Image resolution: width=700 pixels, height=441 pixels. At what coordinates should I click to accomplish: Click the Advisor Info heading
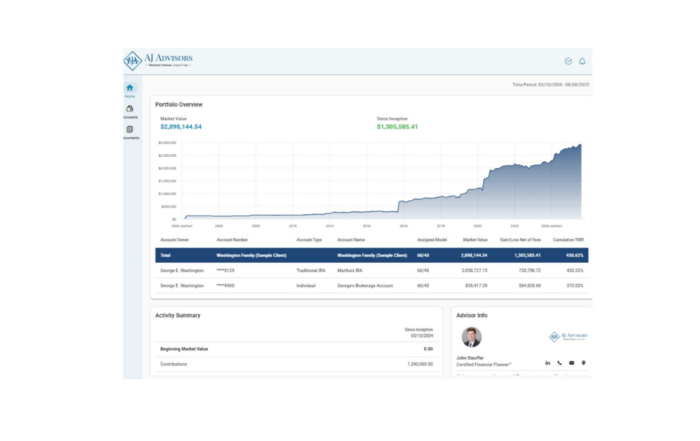pos(472,315)
